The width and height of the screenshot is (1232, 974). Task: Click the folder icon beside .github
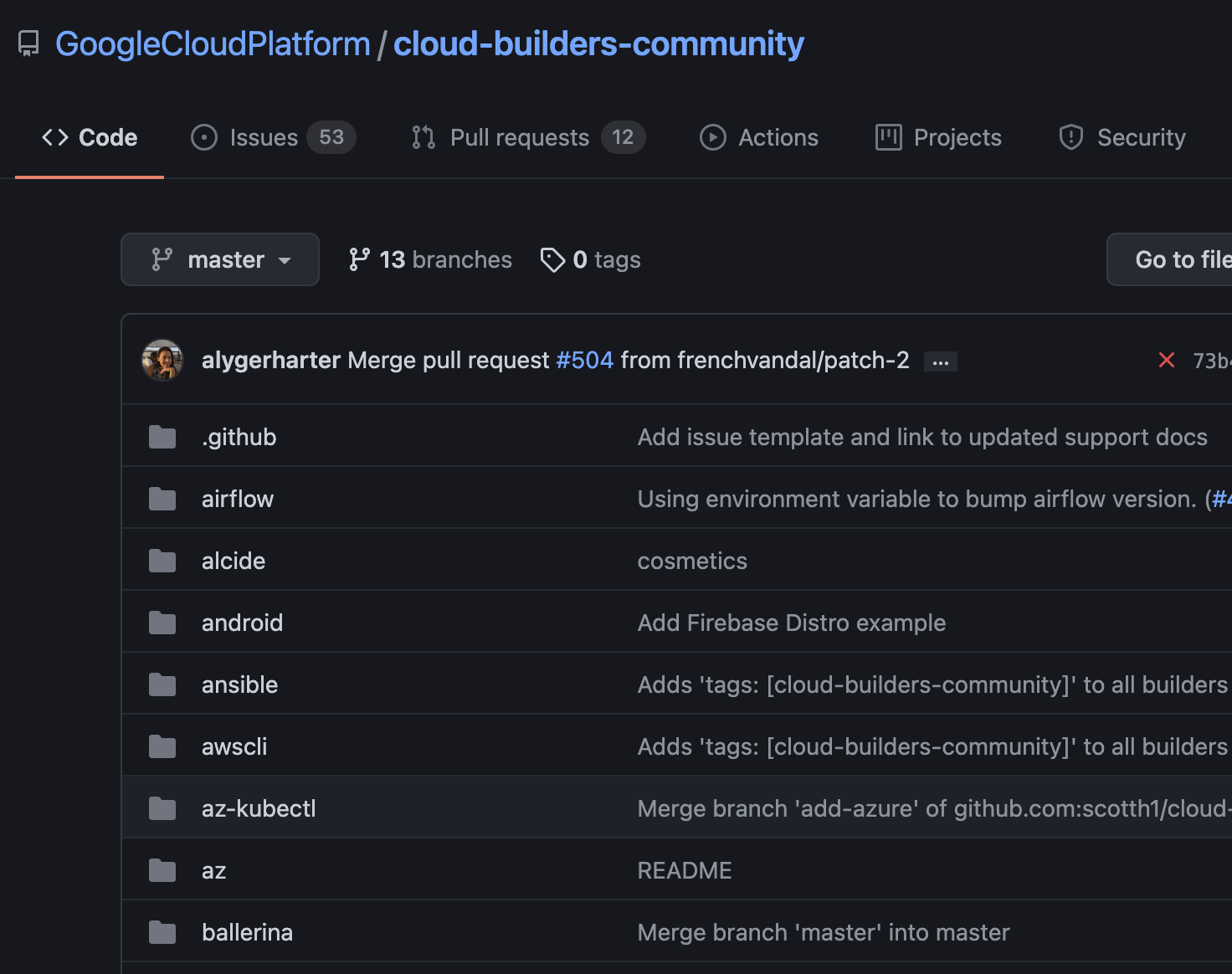pyautogui.click(x=162, y=437)
